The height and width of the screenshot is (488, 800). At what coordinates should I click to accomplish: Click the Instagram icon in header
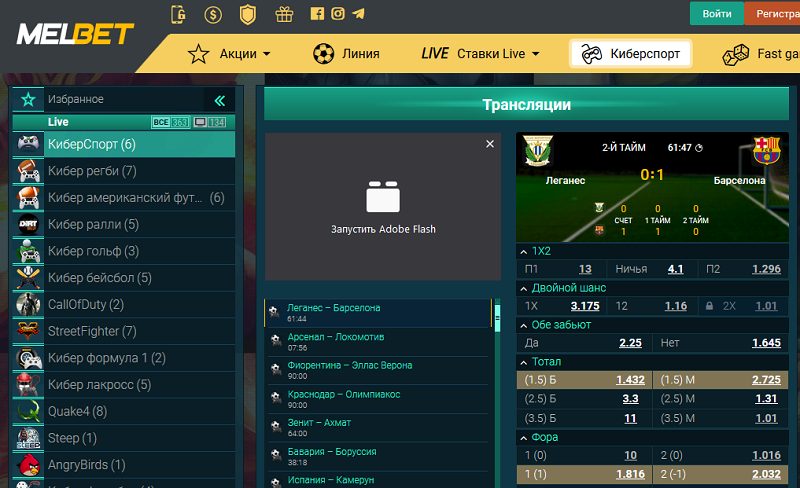338,14
